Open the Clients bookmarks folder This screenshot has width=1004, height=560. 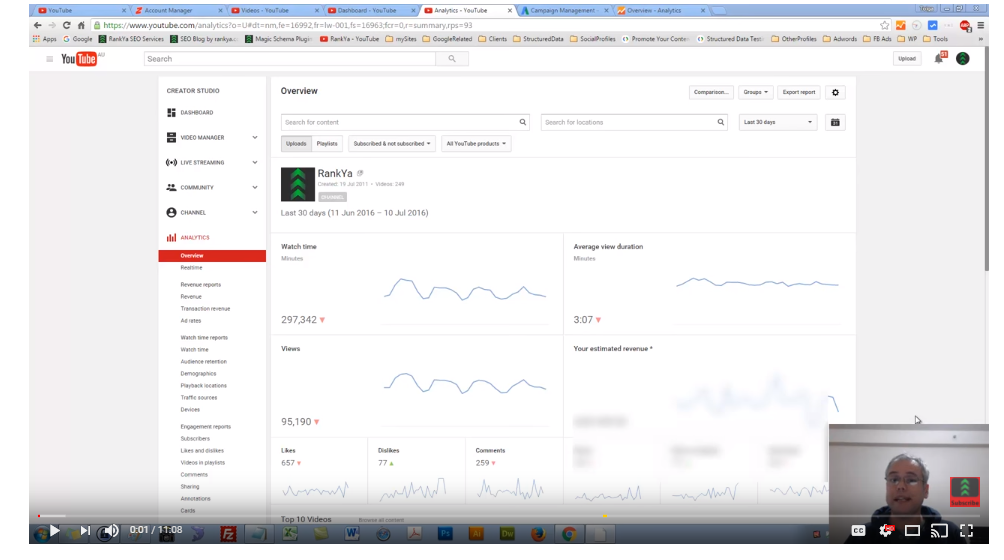tap(492, 39)
